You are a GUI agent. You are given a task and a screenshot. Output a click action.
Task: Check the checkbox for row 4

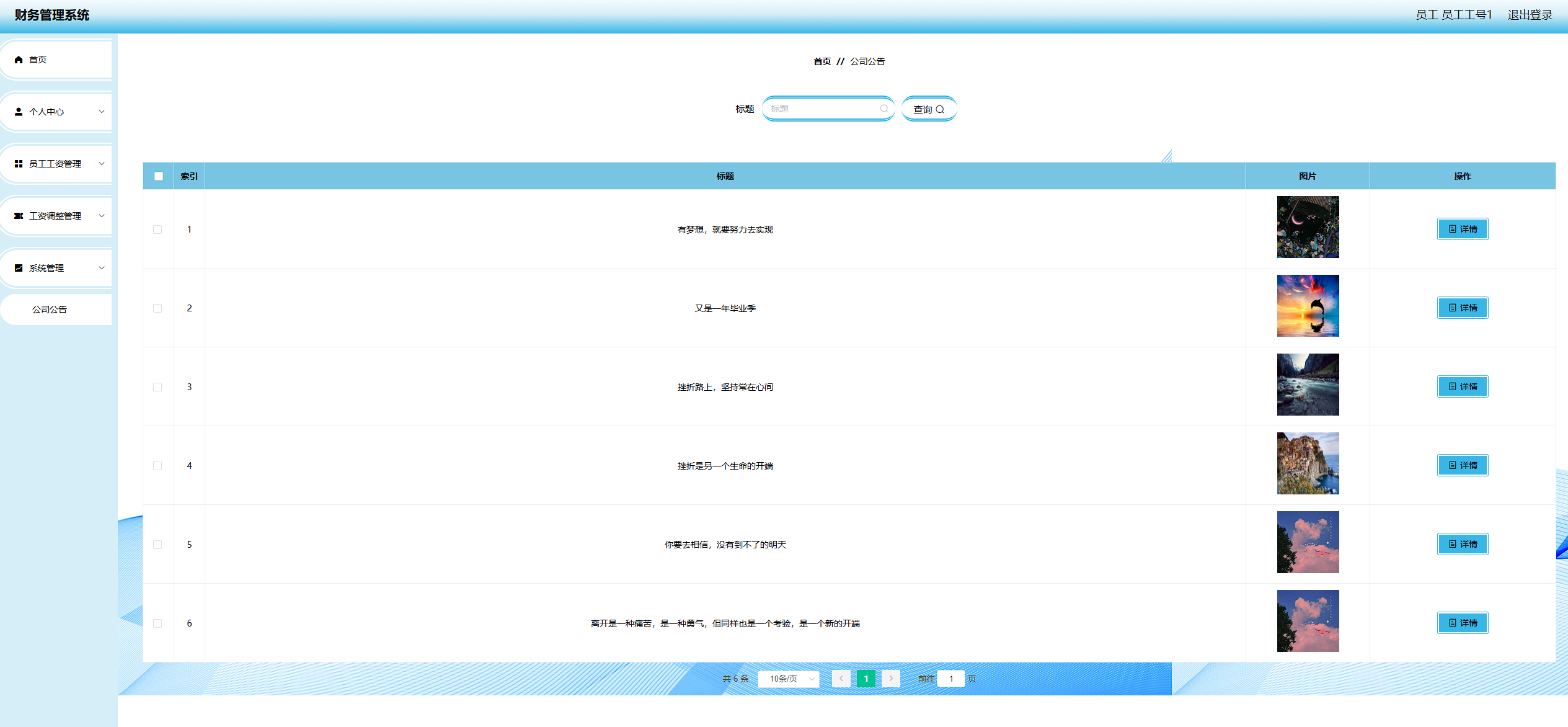tap(157, 466)
